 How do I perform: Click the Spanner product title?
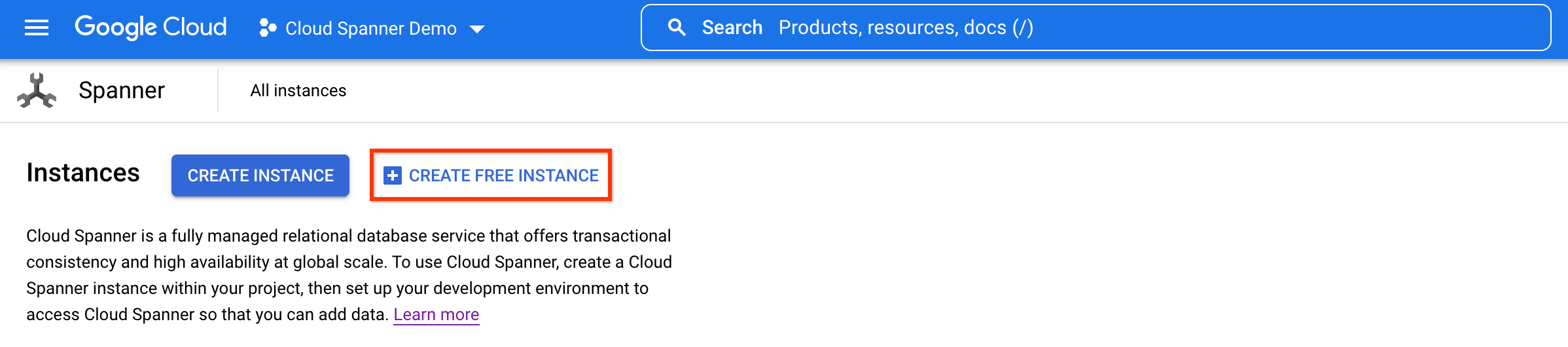tap(122, 90)
